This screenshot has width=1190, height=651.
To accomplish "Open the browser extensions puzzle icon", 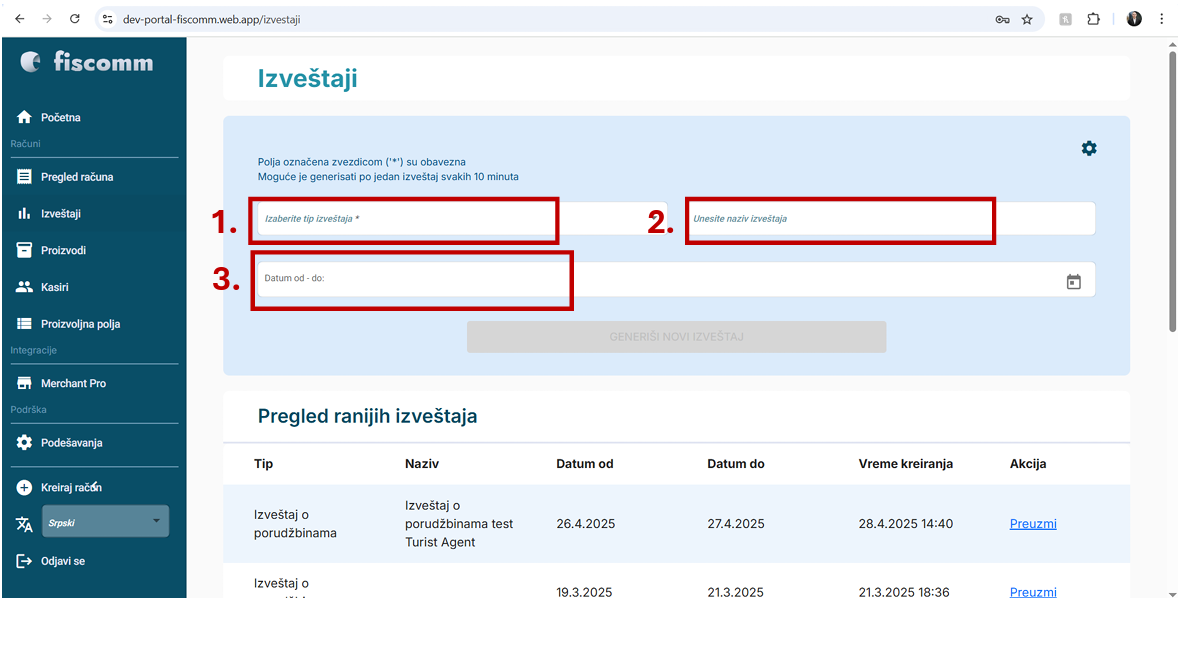I will 1093,19.
